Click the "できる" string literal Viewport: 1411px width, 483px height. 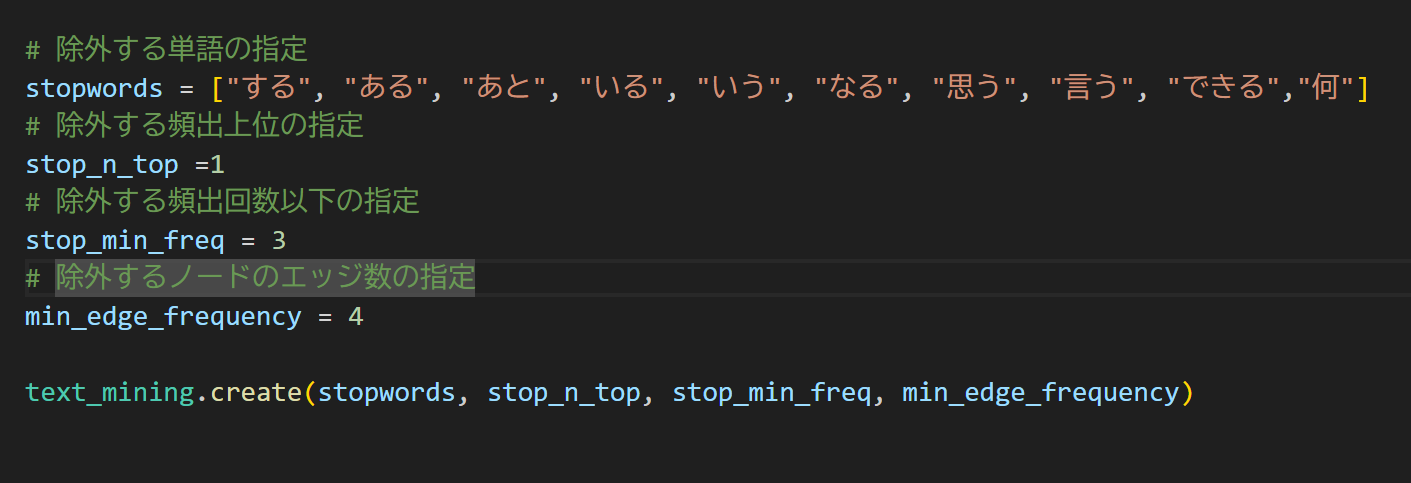pos(1223,88)
